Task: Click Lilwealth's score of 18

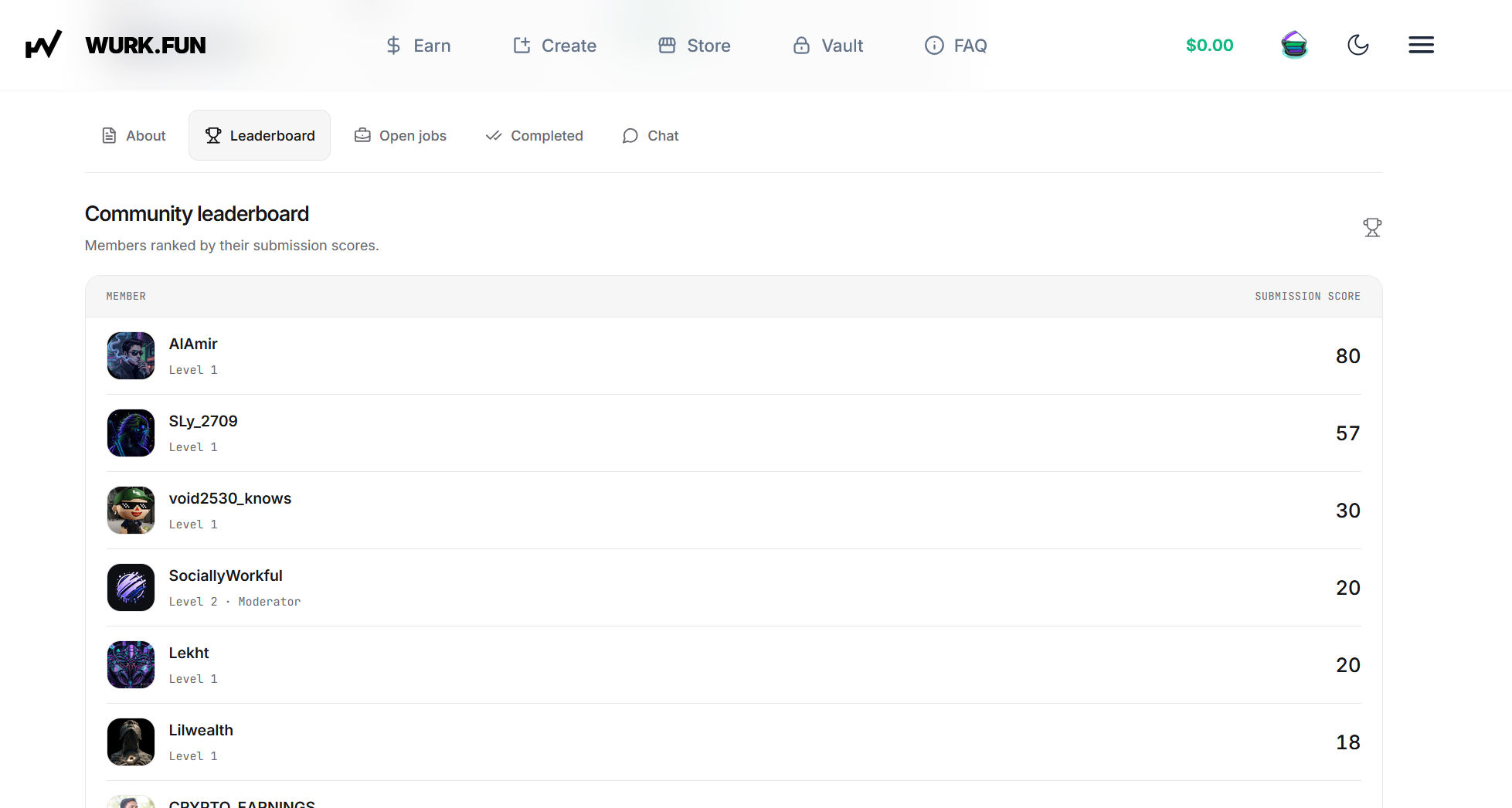Action: coord(1347,742)
